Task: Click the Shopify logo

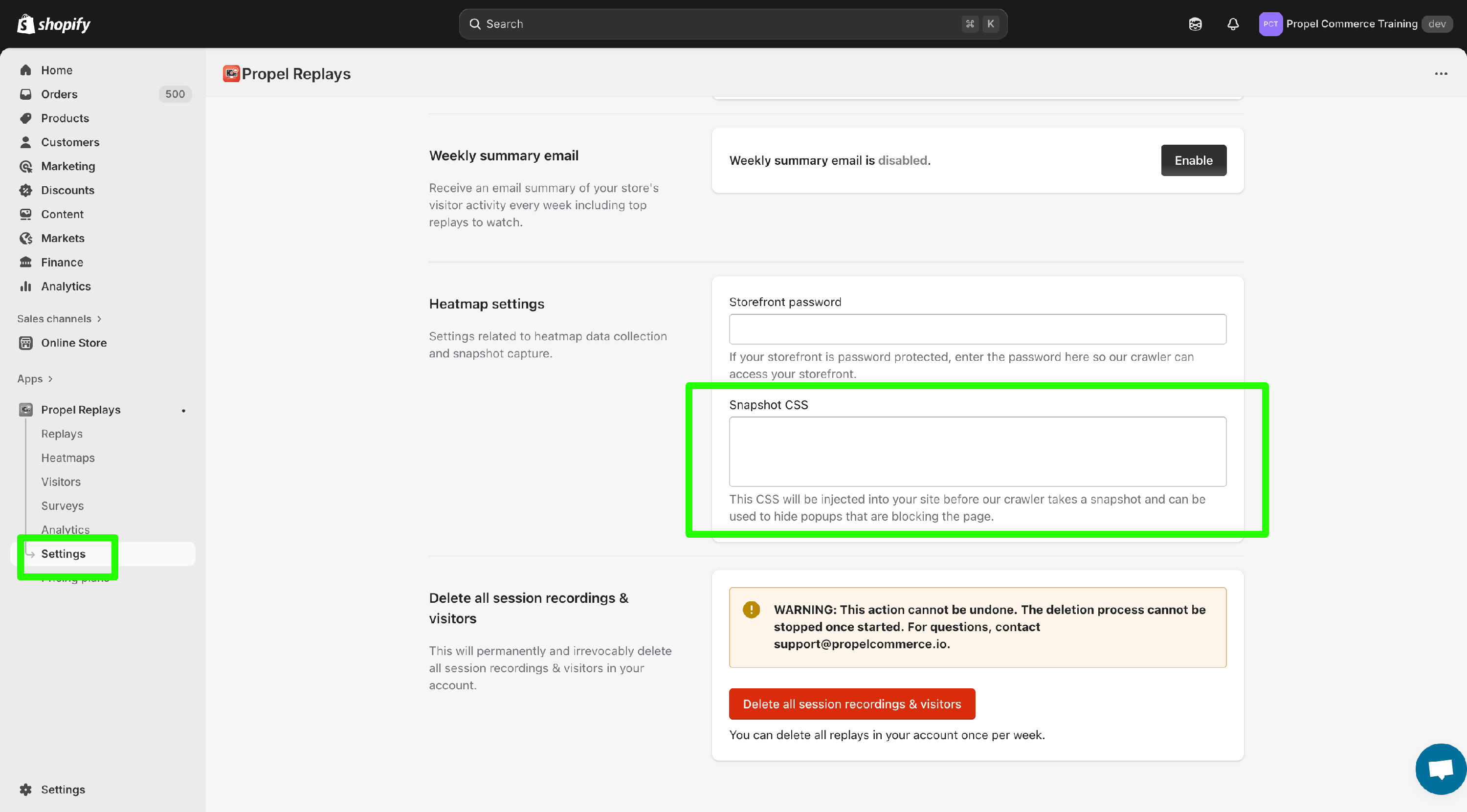Action: pos(53,24)
